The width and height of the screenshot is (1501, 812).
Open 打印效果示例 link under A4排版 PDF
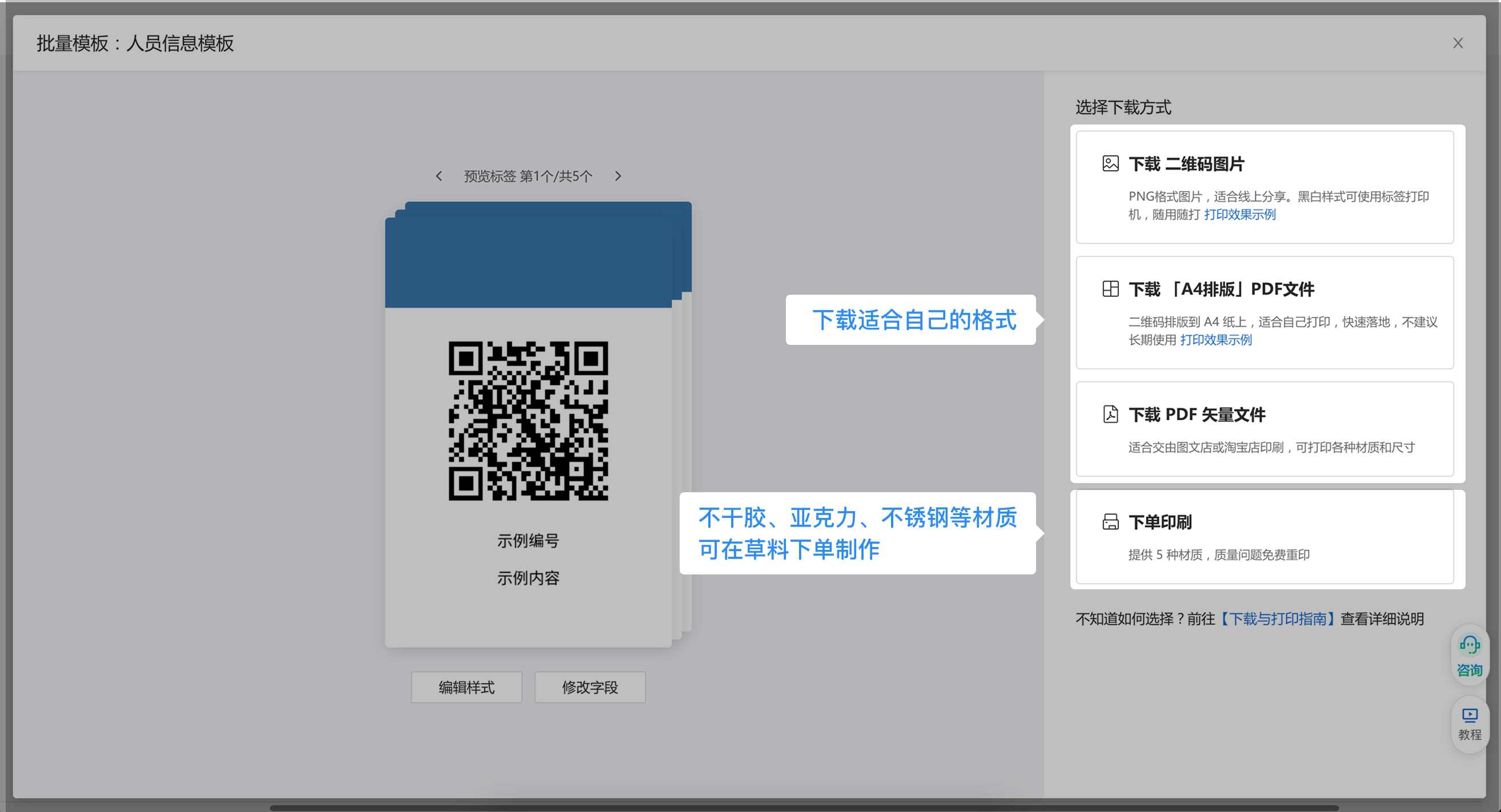[1215, 340]
